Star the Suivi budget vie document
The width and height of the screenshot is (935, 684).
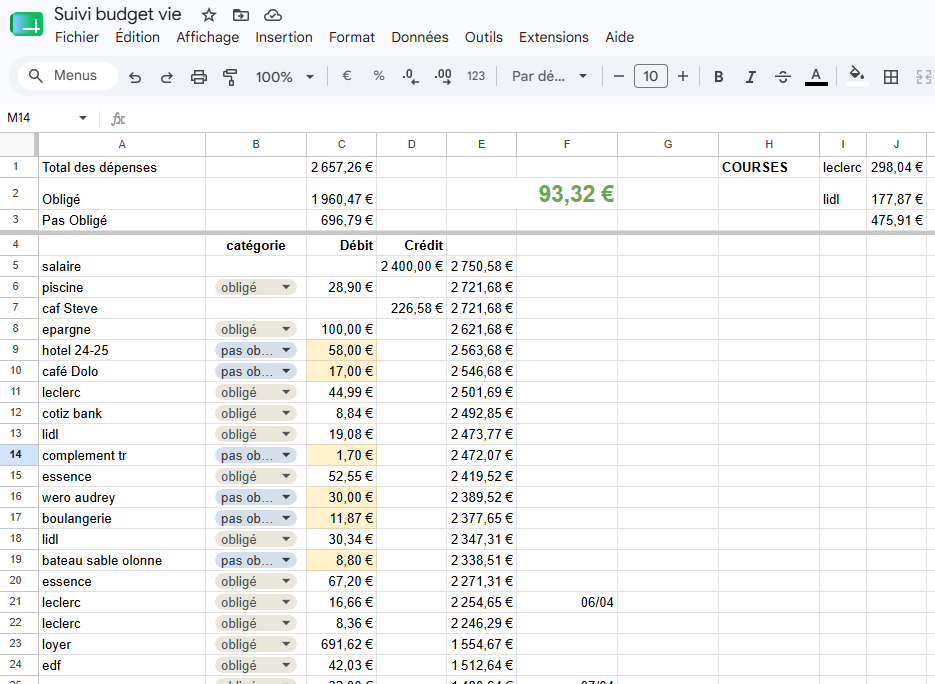point(208,15)
